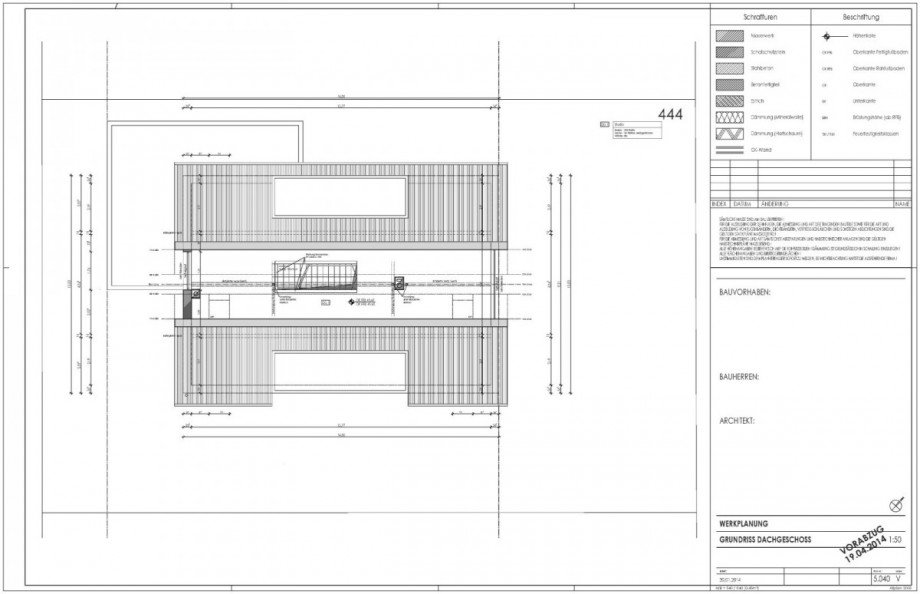Click the "Beschriftung" legend heading
The width and height of the screenshot is (920, 594).
pos(861,18)
